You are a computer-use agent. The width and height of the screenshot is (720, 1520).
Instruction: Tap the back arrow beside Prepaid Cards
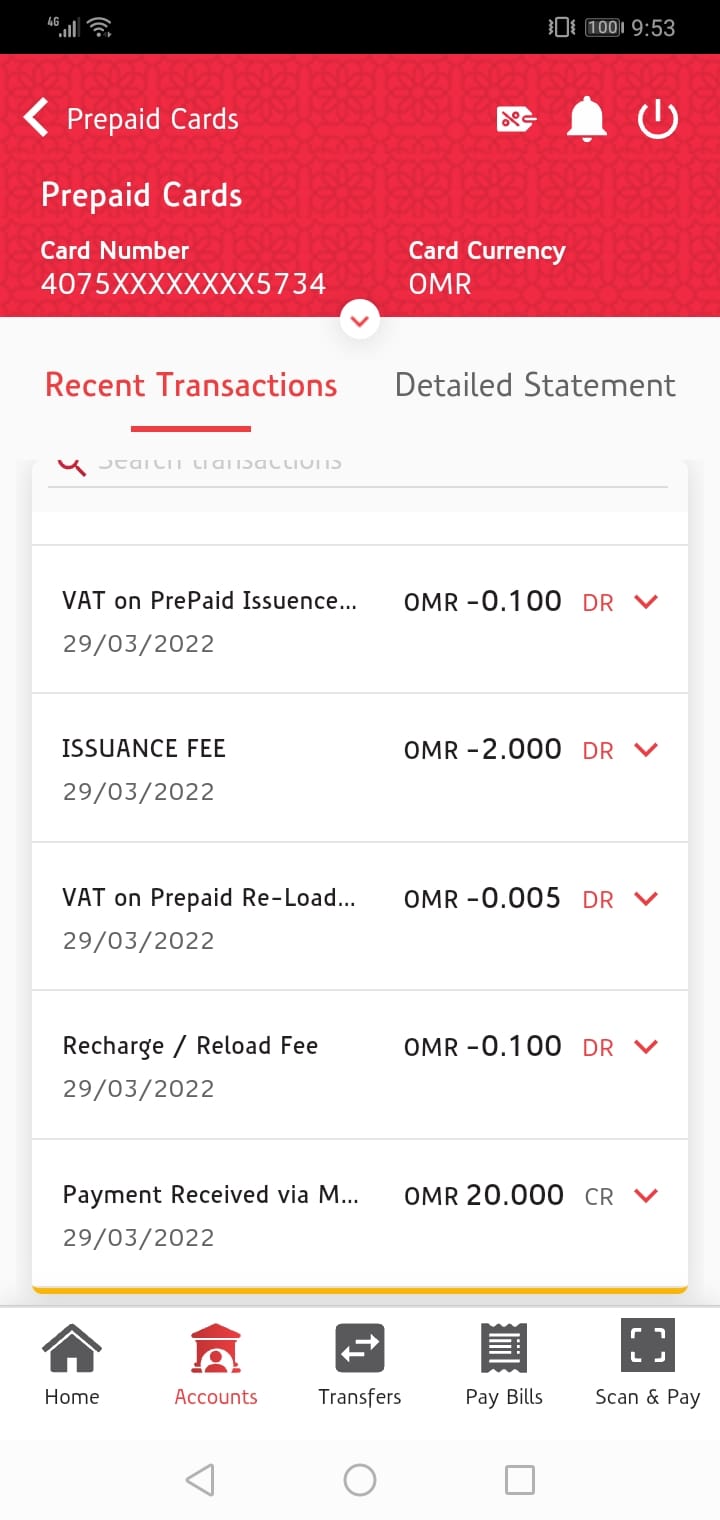tap(36, 118)
